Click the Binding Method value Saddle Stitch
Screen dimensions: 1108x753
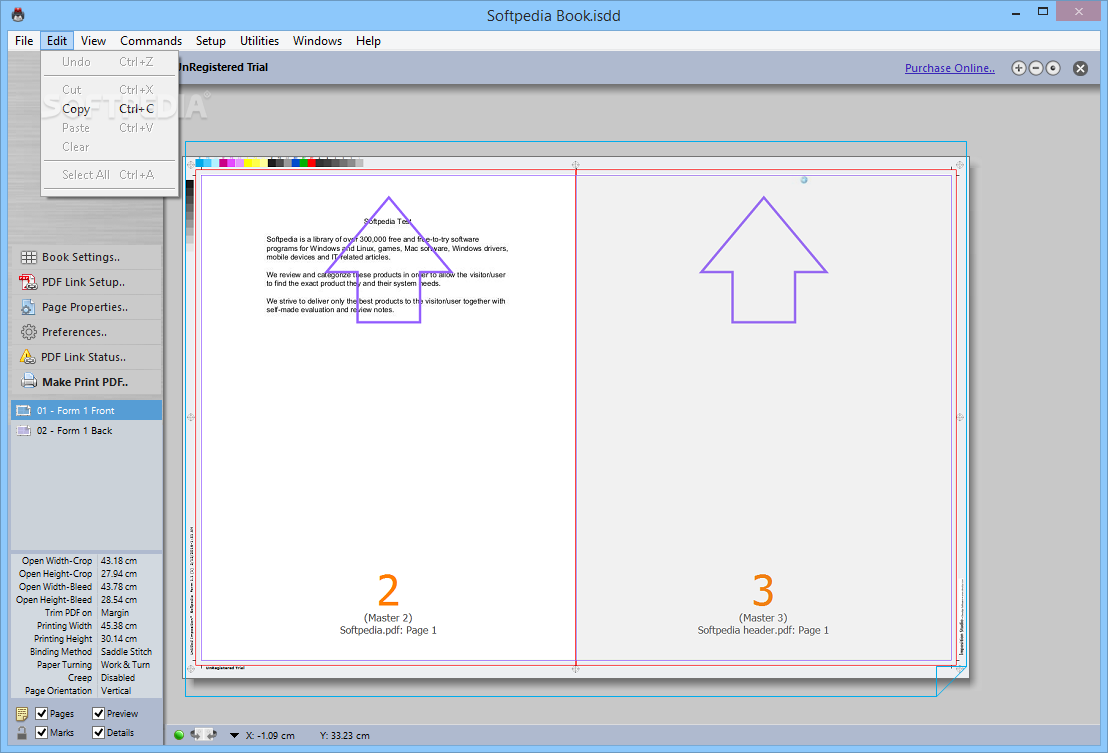pyautogui.click(x=126, y=652)
